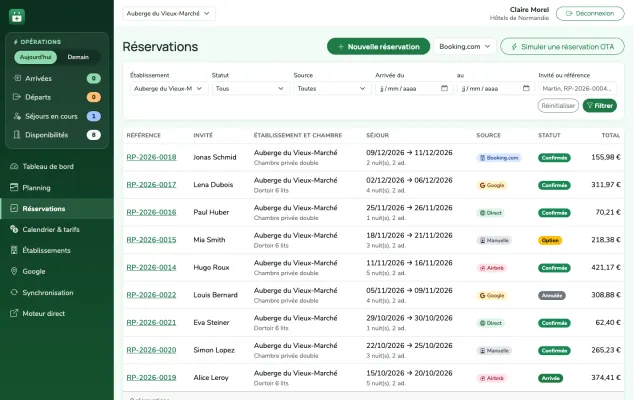Open the Statut filter dropdown
Image resolution: width=640 pixels, height=400 pixels.
click(250, 89)
